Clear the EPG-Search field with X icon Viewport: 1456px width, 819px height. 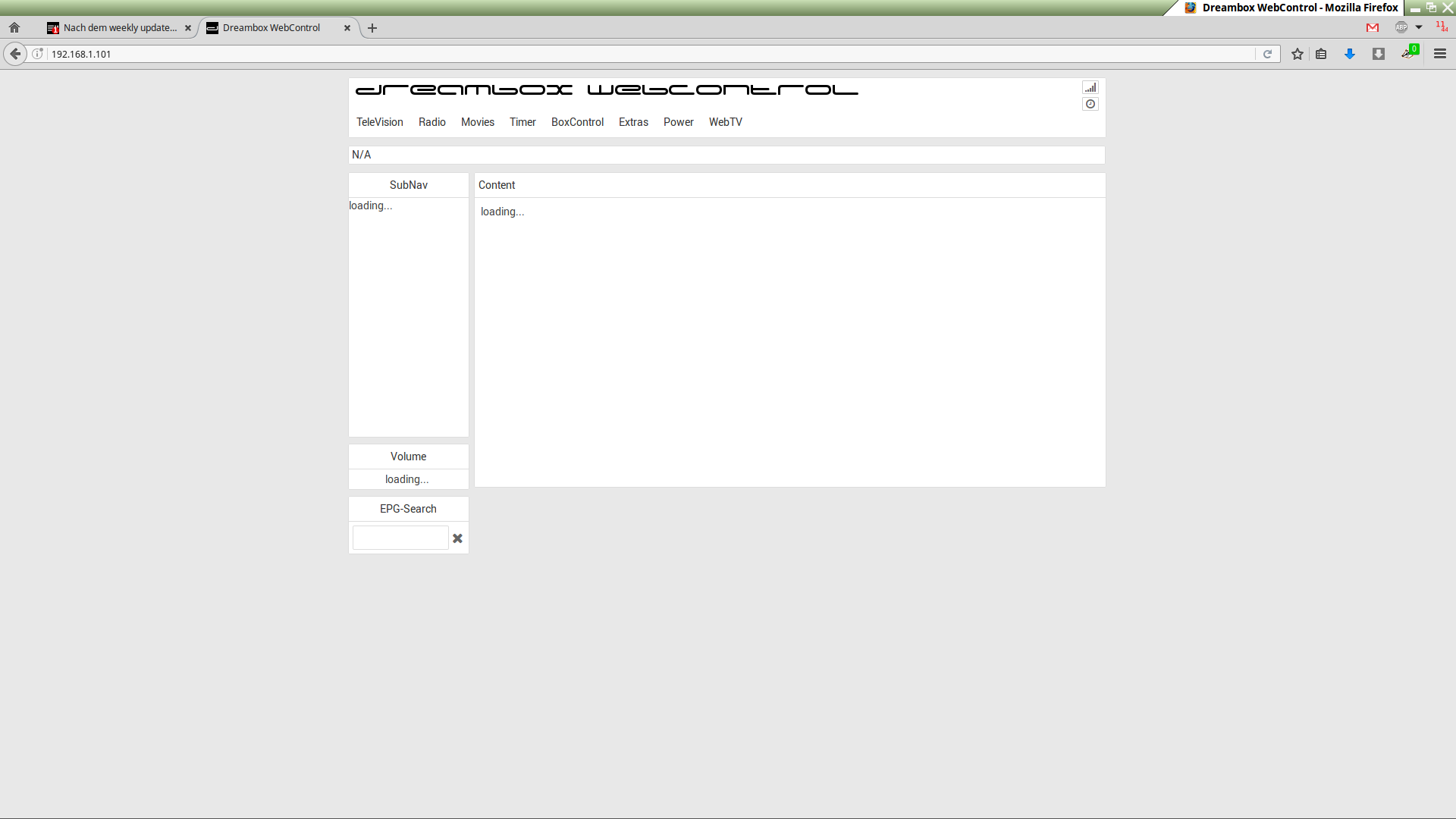457,538
